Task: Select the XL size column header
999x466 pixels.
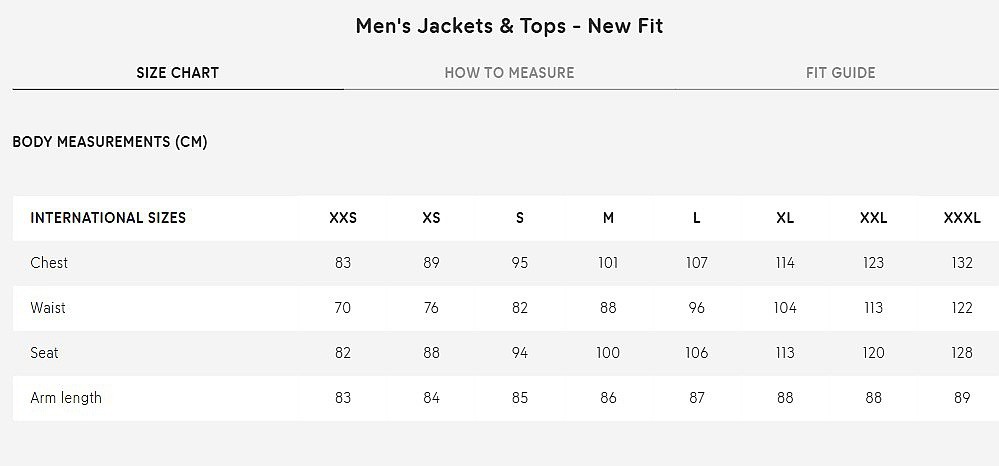Action: pyautogui.click(x=785, y=218)
